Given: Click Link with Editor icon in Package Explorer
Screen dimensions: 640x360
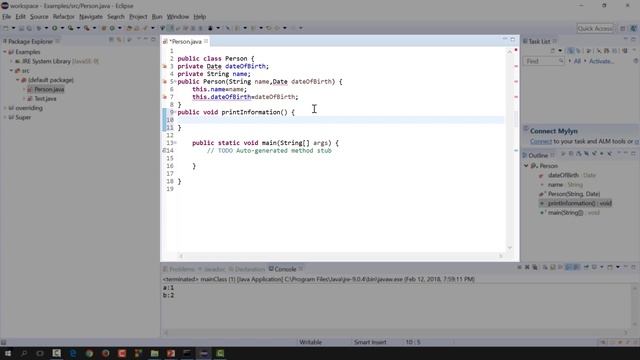Looking at the screenshot, I should coord(119,40).
